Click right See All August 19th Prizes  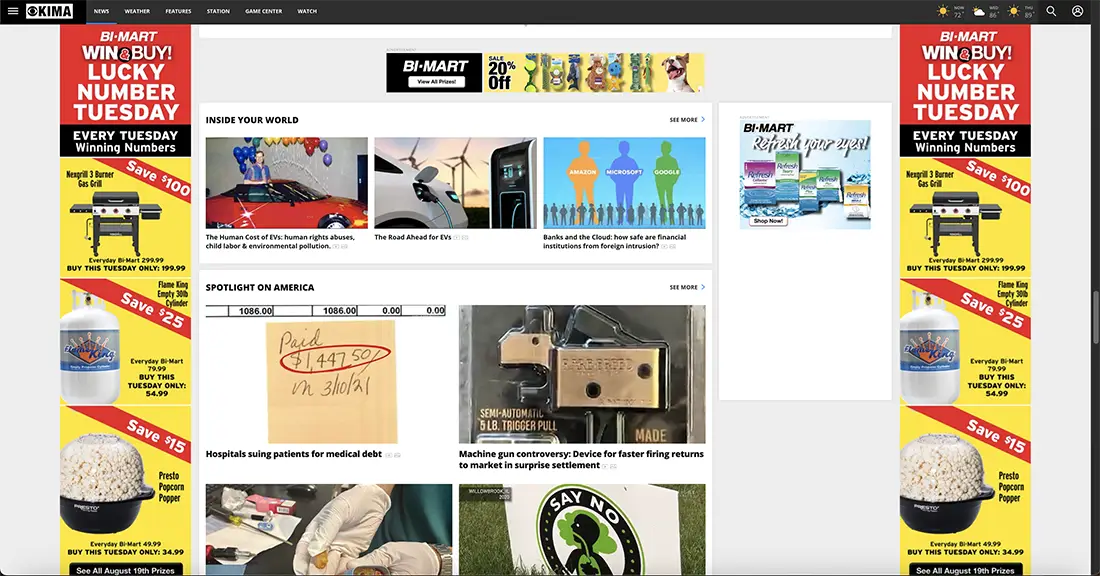coord(965,570)
